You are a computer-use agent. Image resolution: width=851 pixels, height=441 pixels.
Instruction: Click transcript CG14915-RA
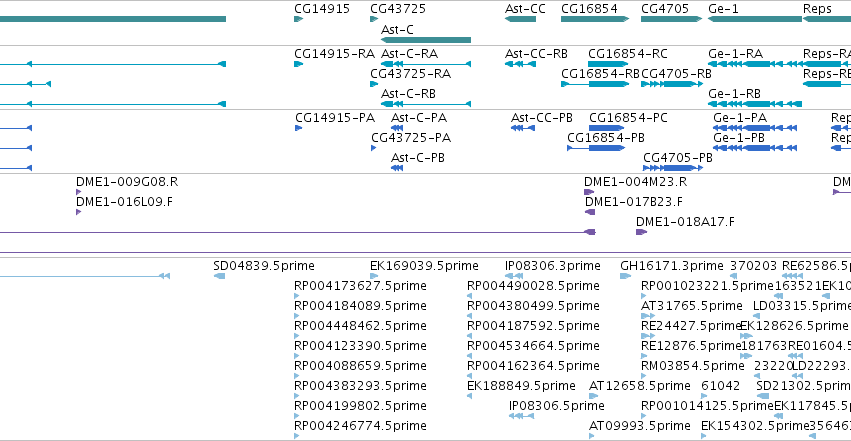click(334, 54)
